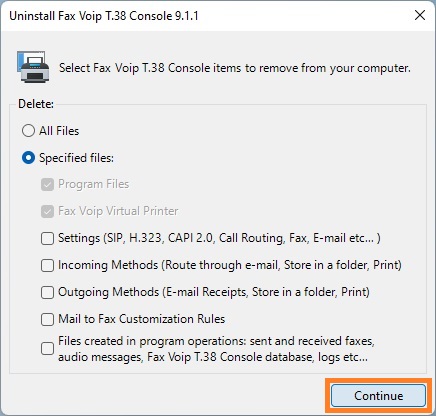436x416 pixels.
Task: Check the Outgoing Methods checkbox box
Action: [x=47, y=292]
